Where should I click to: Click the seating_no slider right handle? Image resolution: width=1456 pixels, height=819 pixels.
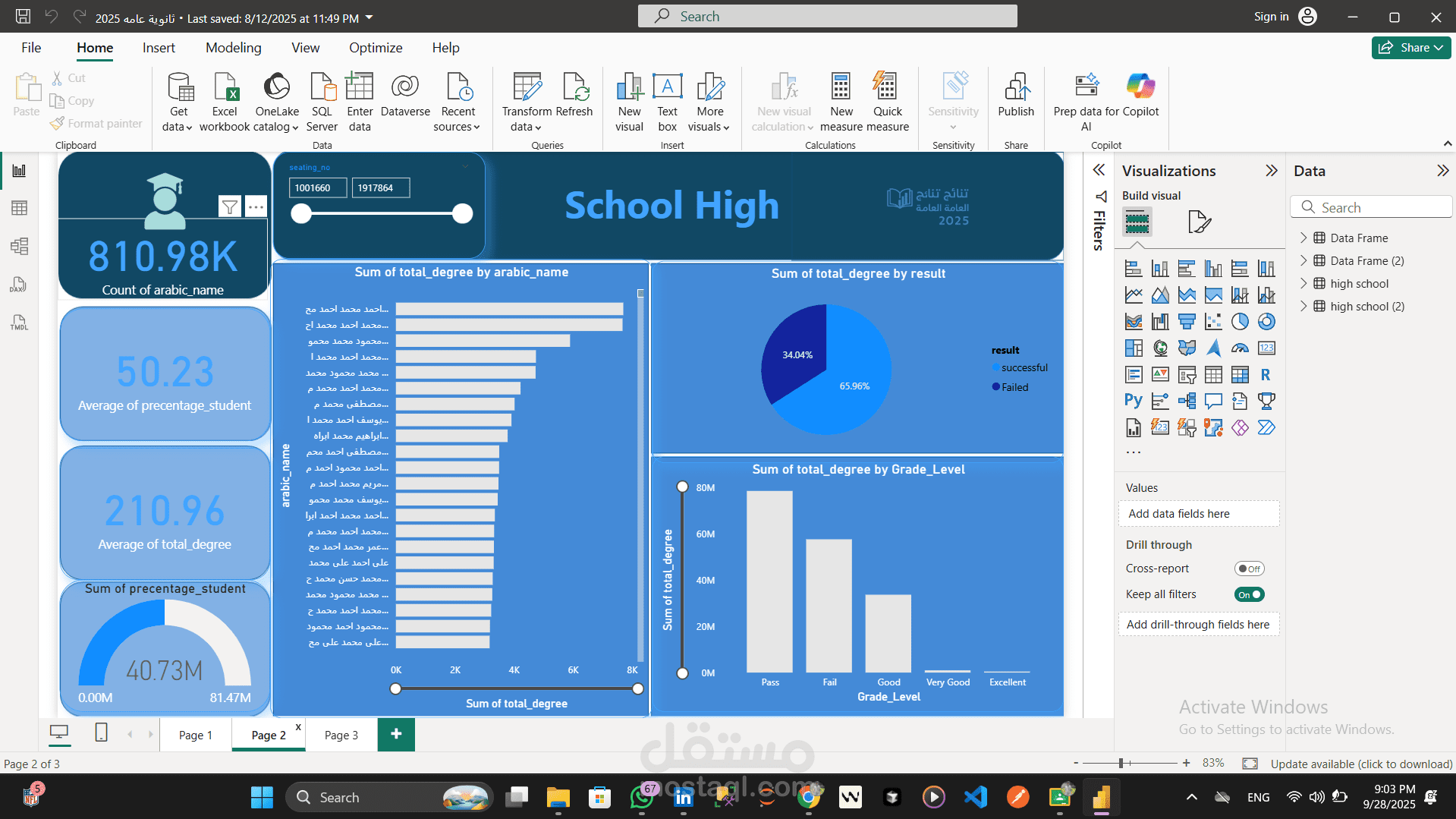[x=462, y=214]
